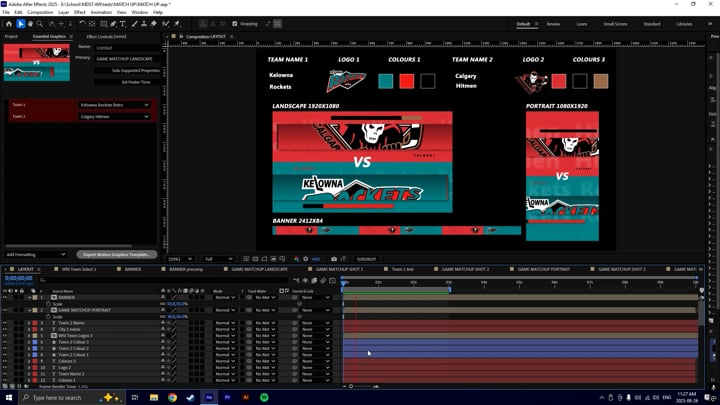Open the Add Formatting dropdown
The width and height of the screenshot is (720, 405).
(x=36, y=254)
